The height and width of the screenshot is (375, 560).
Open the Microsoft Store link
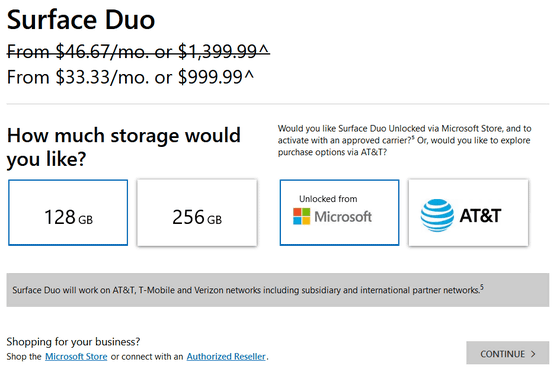(x=76, y=356)
